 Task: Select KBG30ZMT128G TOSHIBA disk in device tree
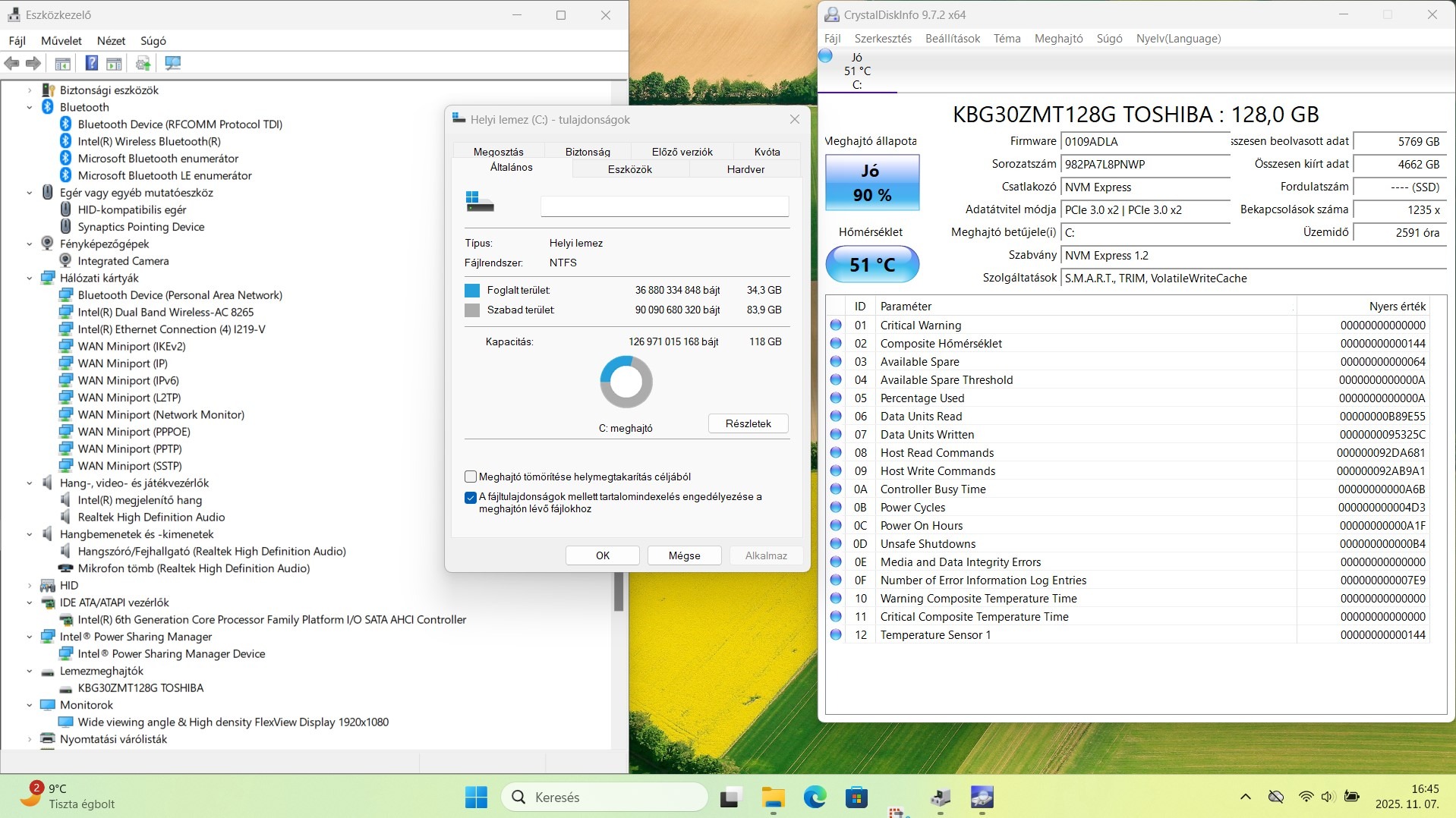coord(140,688)
